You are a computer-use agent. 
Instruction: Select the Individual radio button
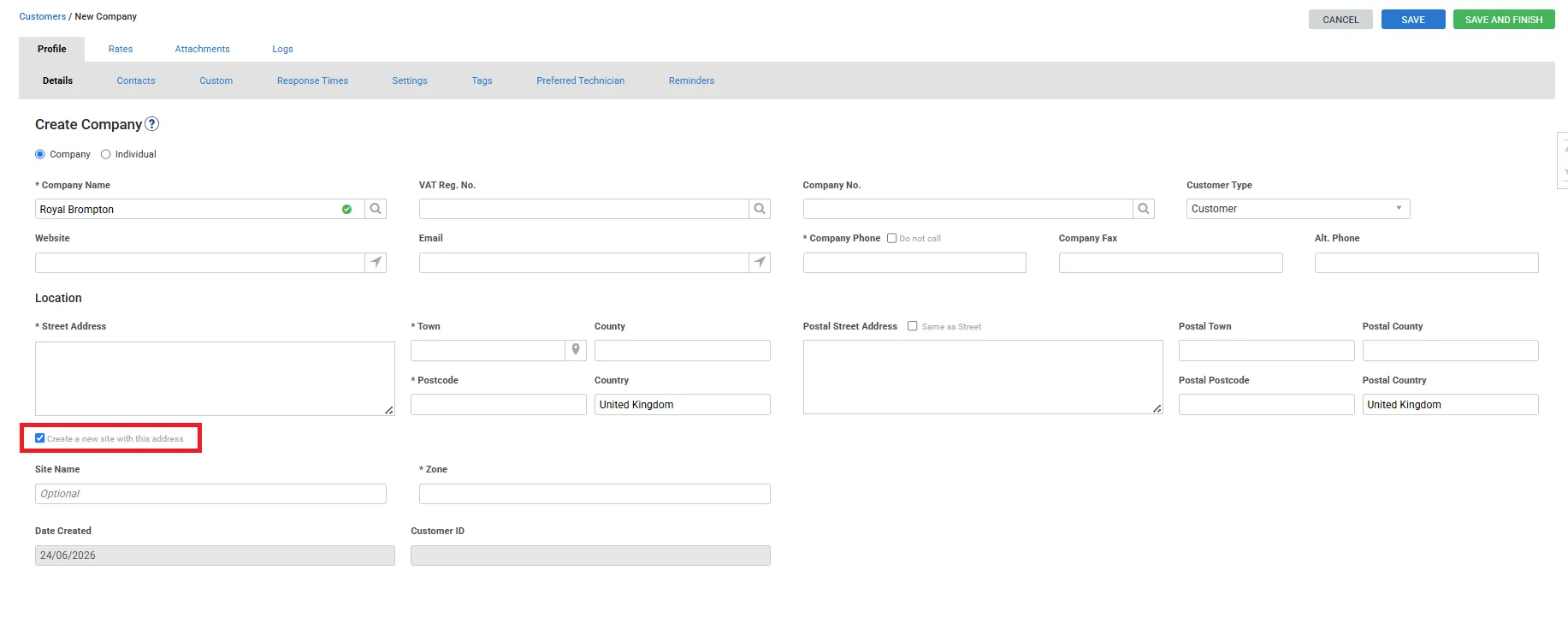pos(106,154)
